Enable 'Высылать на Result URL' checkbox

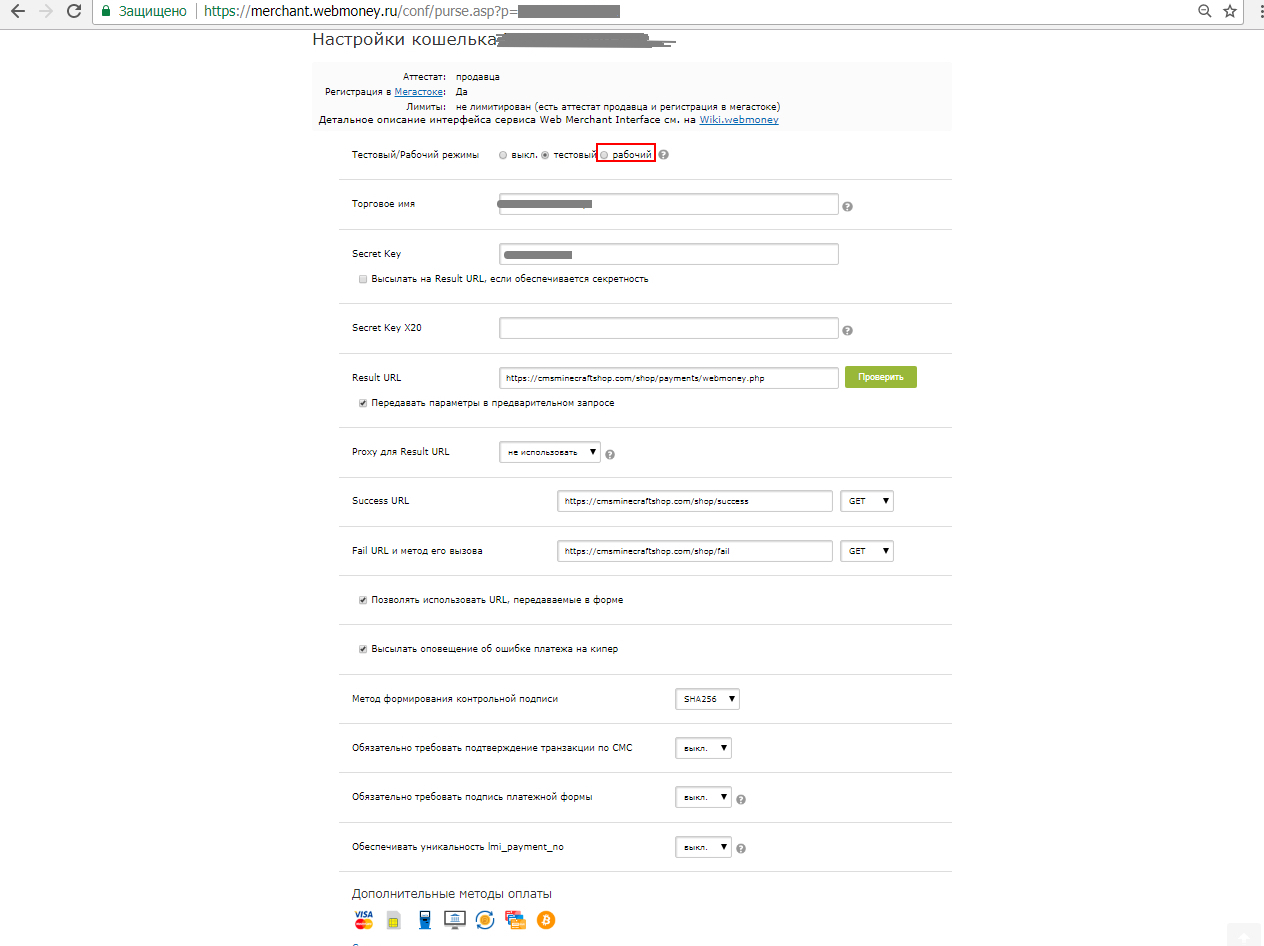pos(363,279)
